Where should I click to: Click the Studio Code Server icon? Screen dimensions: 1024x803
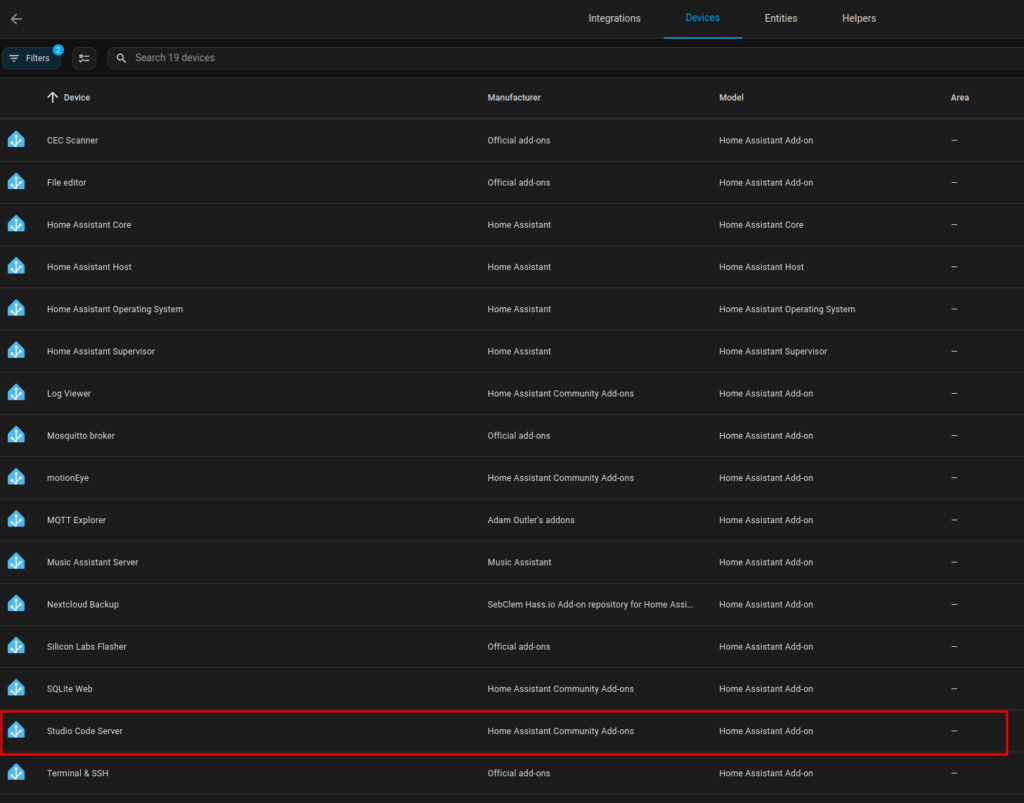tap(16, 731)
